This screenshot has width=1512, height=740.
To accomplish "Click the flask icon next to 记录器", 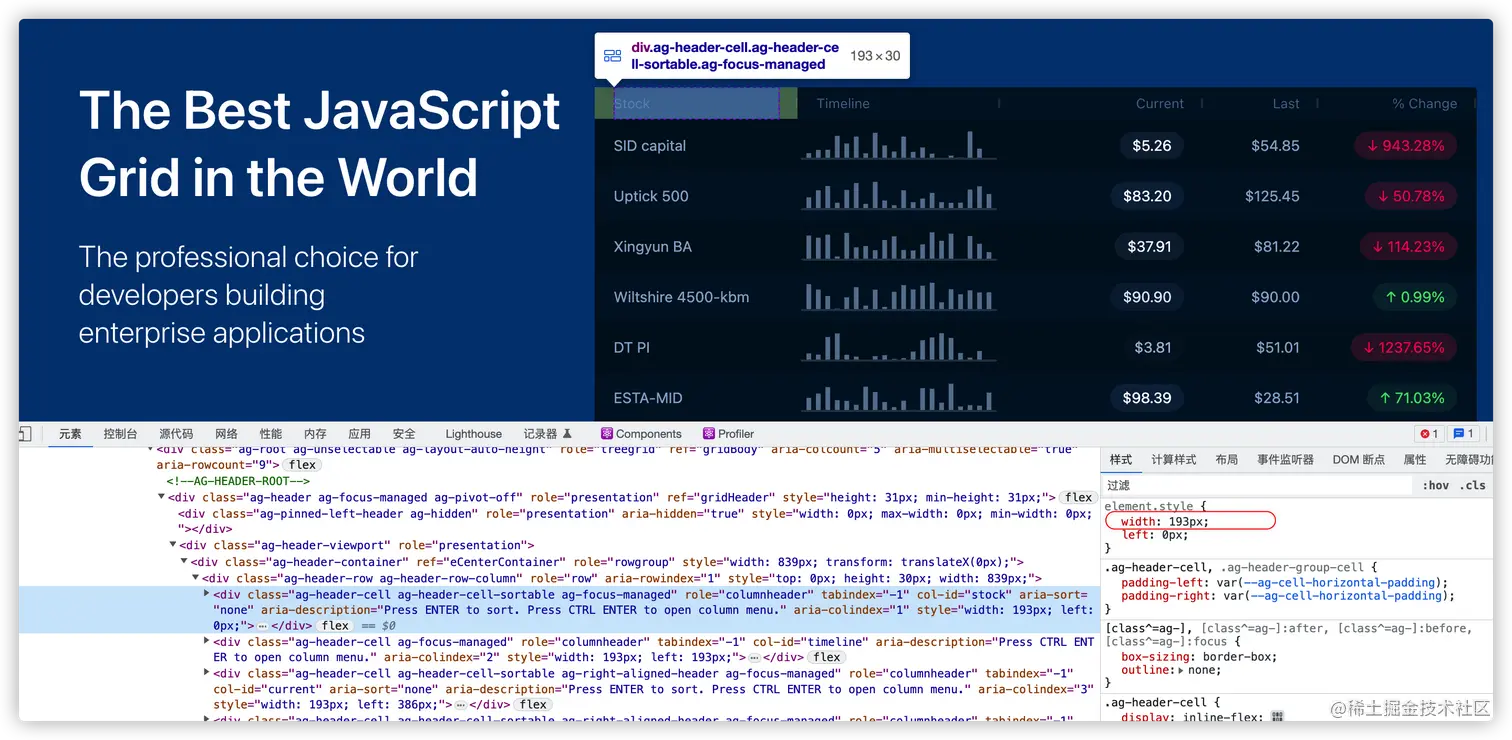I will [567, 434].
